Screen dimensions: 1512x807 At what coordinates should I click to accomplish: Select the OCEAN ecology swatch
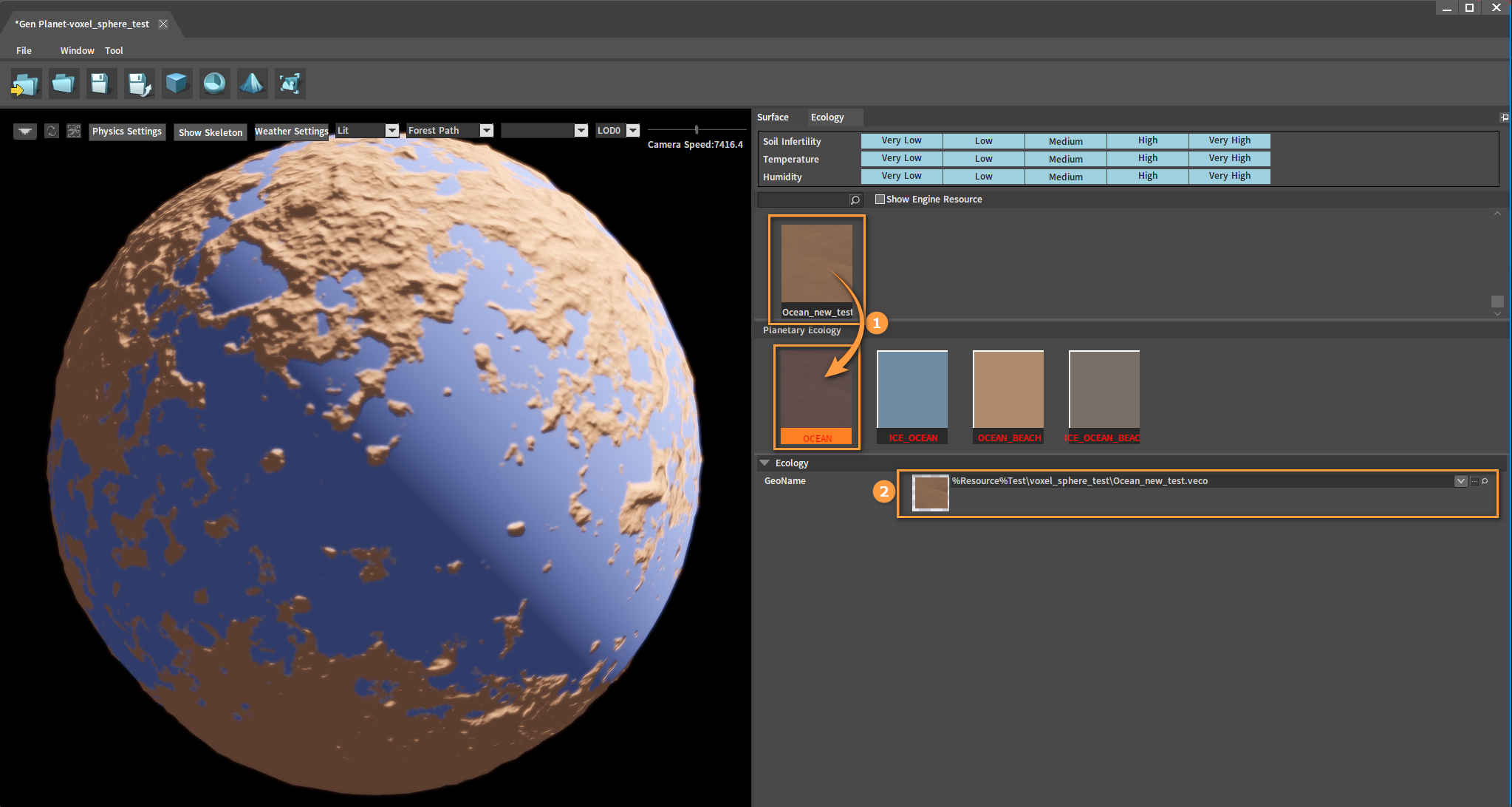(x=816, y=397)
